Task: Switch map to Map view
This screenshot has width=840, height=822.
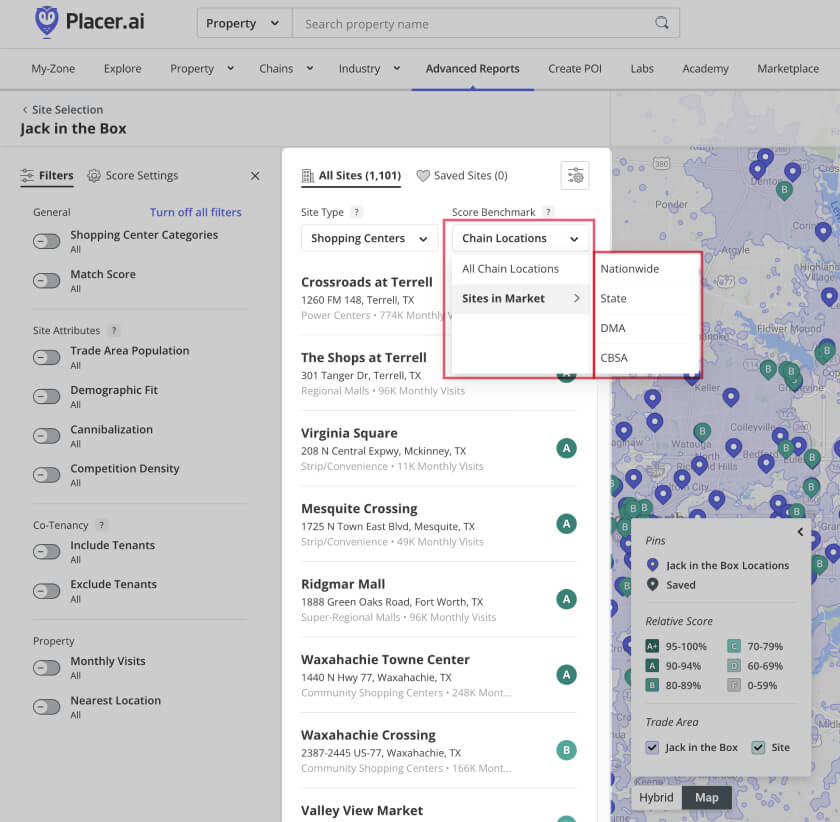Action: (707, 797)
